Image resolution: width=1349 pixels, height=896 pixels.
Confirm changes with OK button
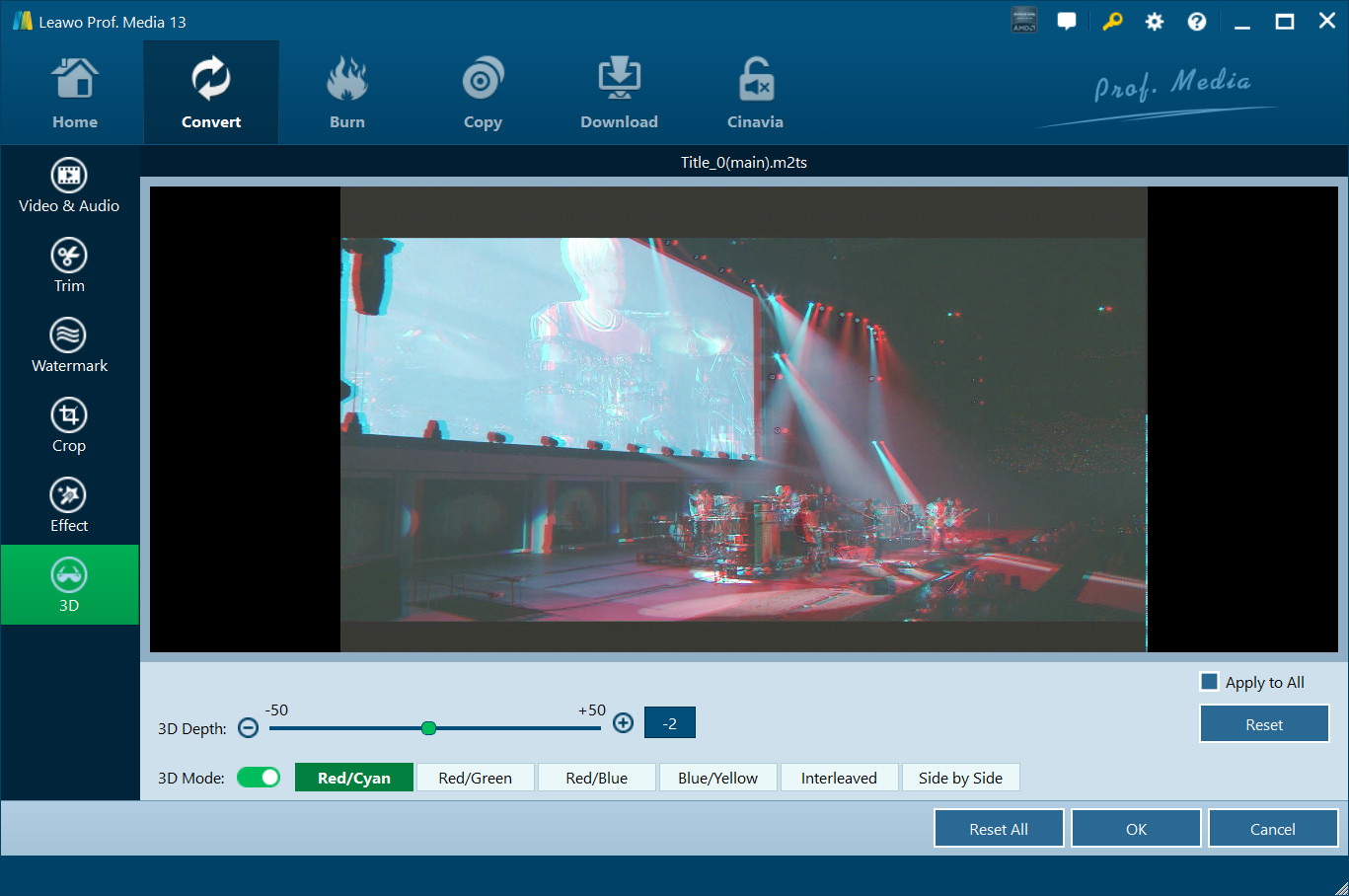tap(1136, 829)
